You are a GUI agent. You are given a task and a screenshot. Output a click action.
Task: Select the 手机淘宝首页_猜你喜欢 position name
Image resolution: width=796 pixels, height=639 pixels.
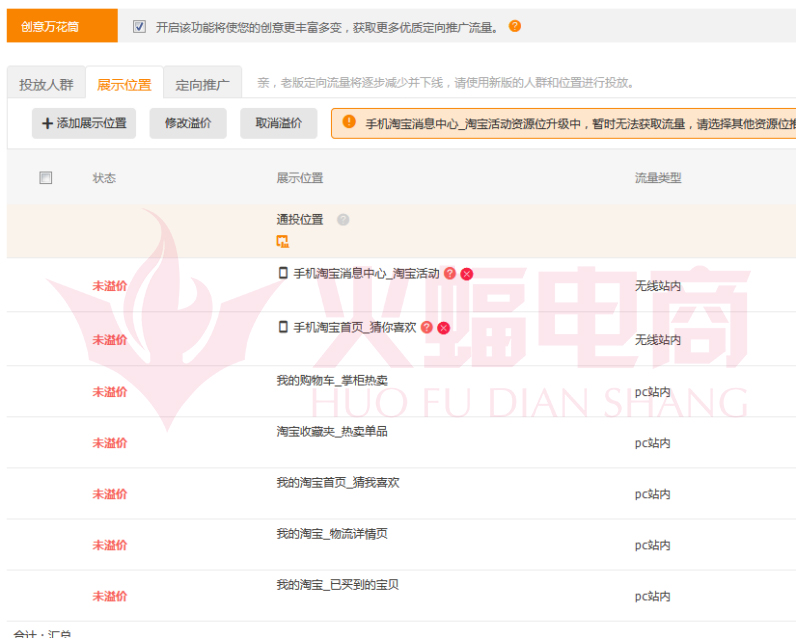click(355, 327)
